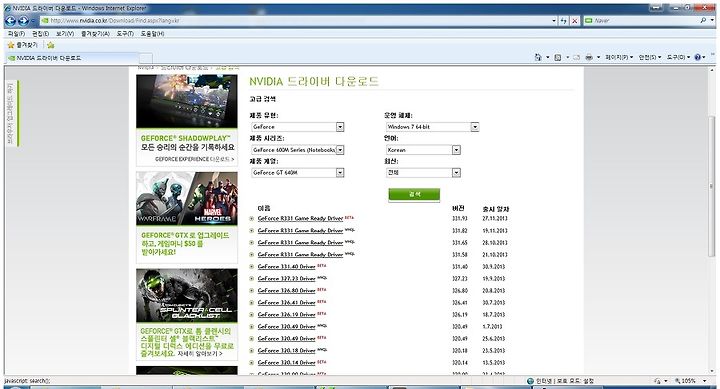This screenshot has height=389, width=720.
Task: Open the Korean language dropdown
Action: point(423,150)
